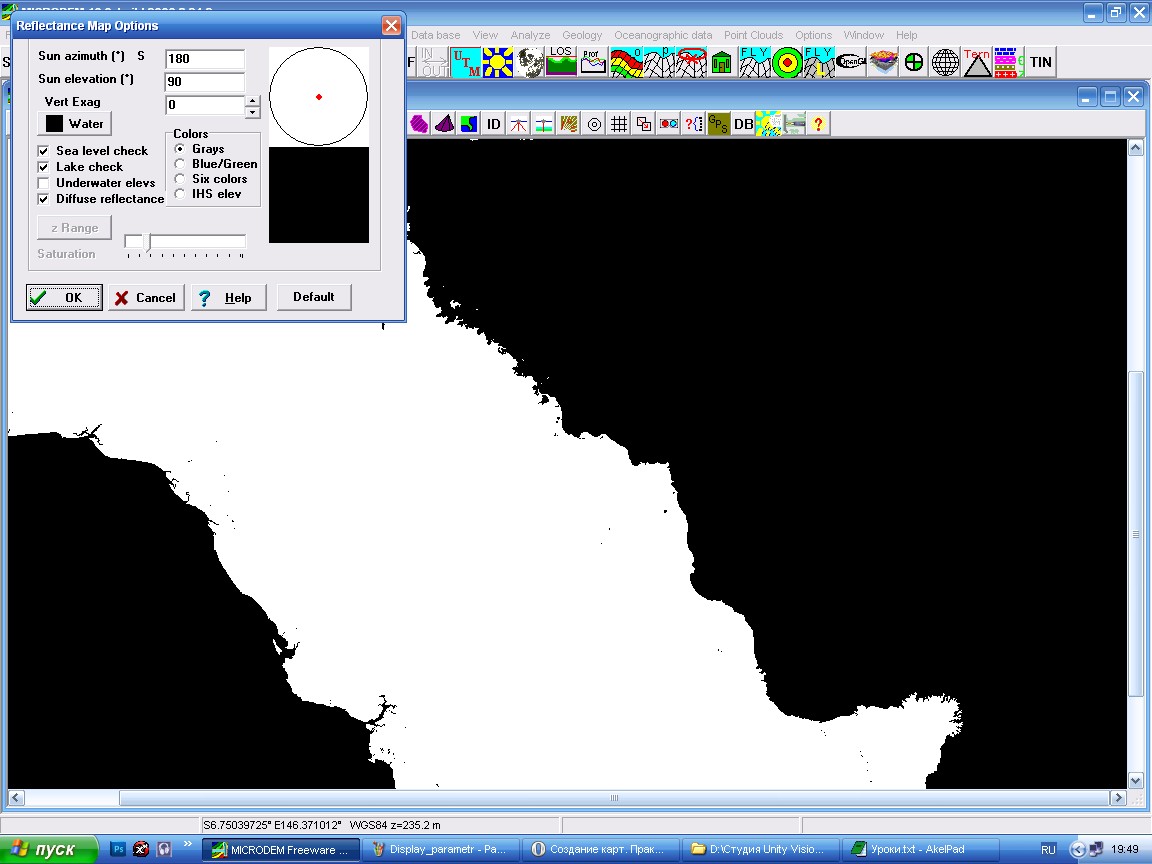Click the mesh perspective P icon

(658, 62)
